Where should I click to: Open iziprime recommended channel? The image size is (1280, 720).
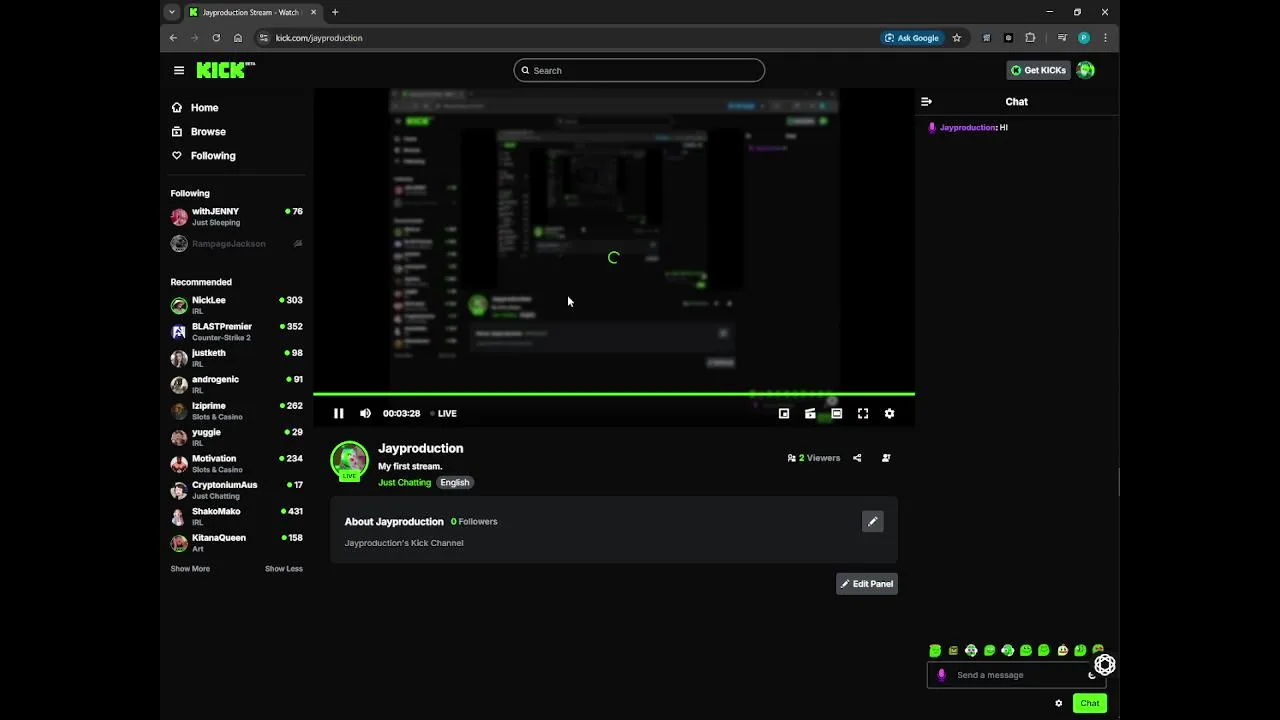237,411
